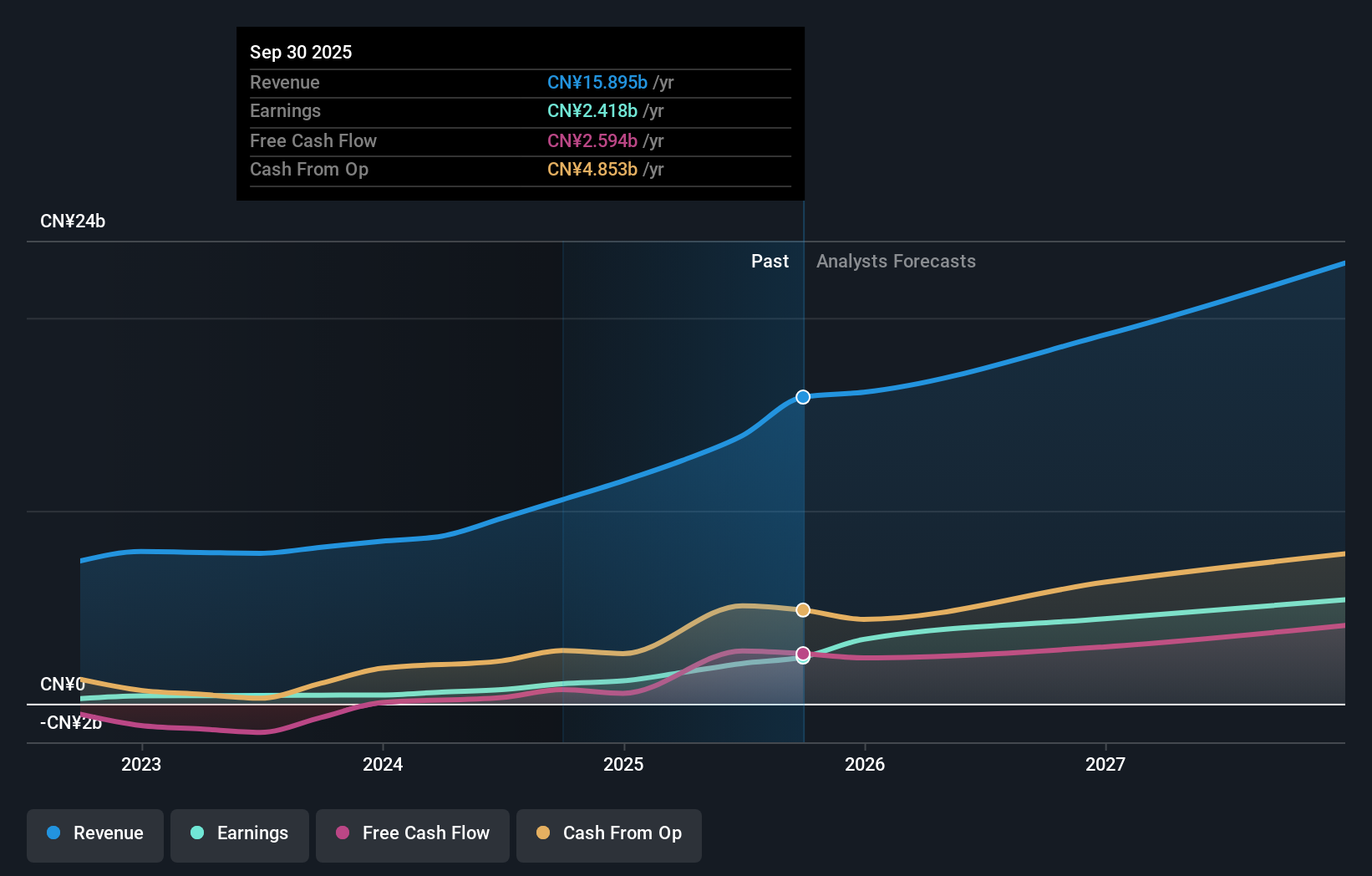Click the Free Cash Flow legend button
1372x876 pixels.
pyautogui.click(x=412, y=833)
